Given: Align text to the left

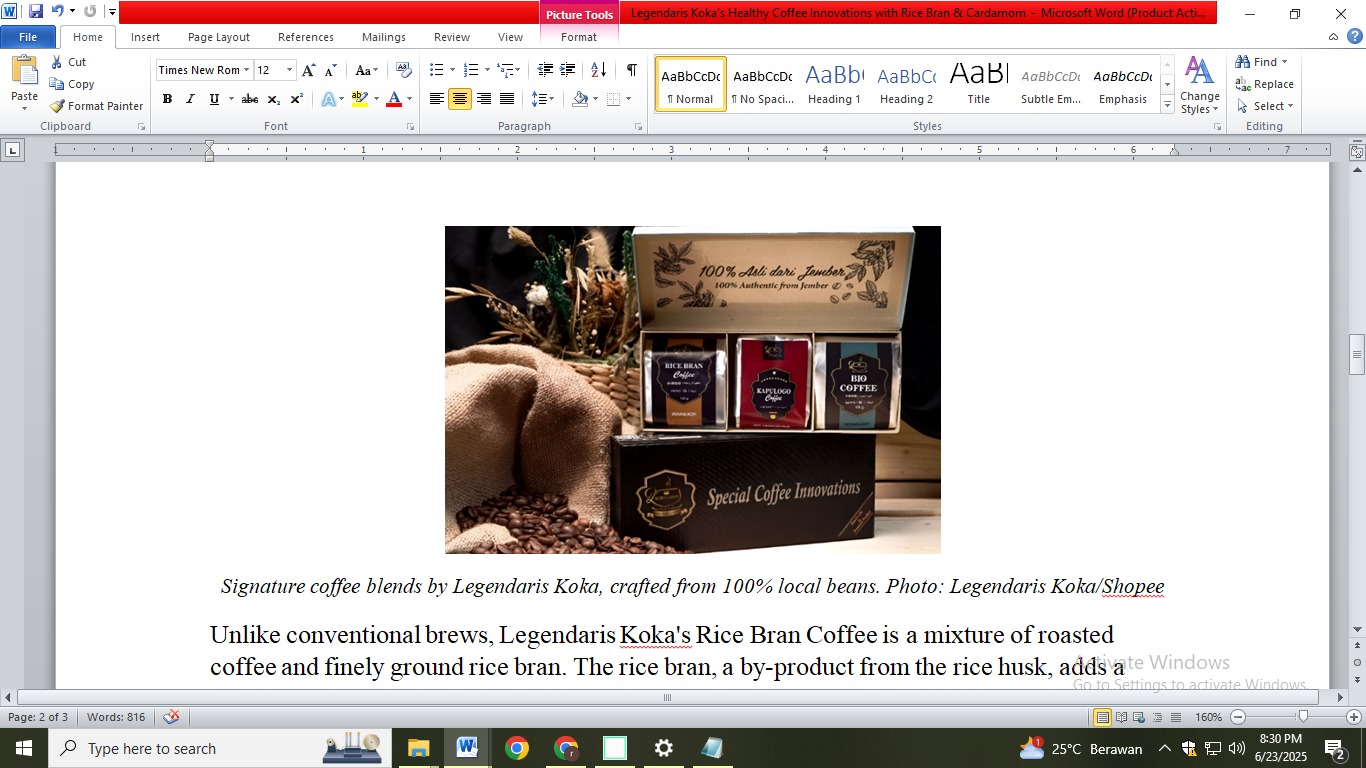Looking at the screenshot, I should (437, 99).
